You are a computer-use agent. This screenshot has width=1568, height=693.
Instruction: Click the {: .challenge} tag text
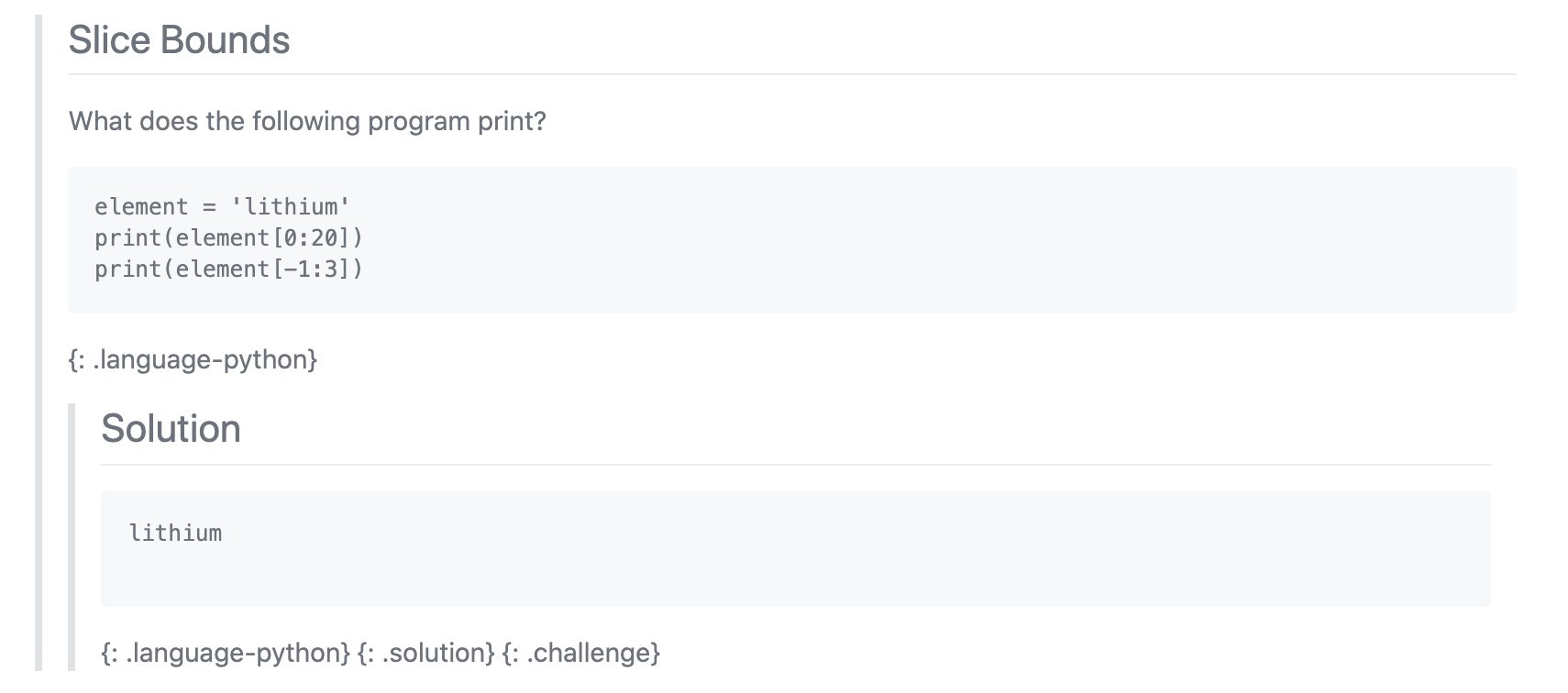point(581,653)
